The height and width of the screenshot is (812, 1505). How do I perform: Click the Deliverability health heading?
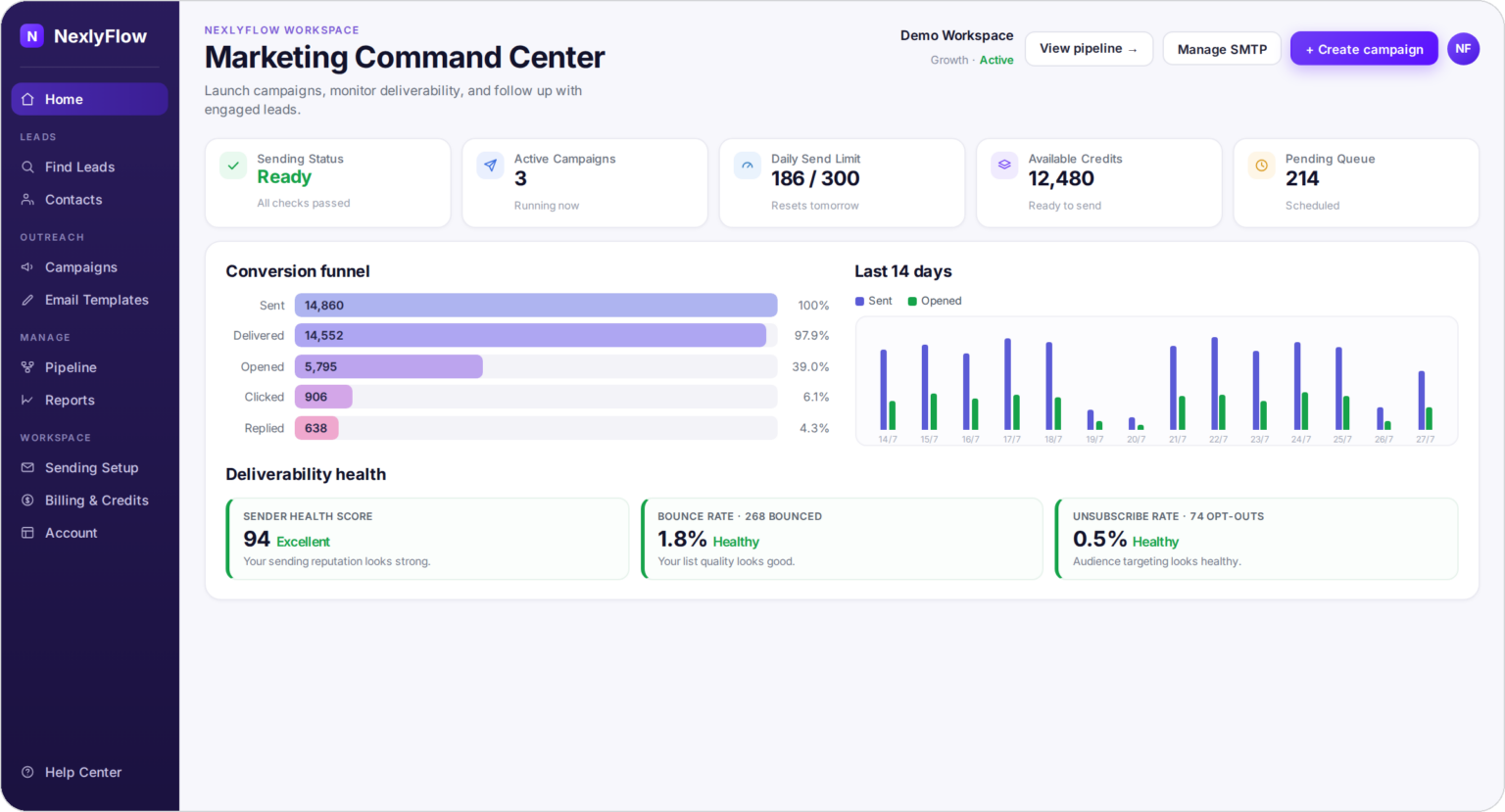click(x=306, y=474)
